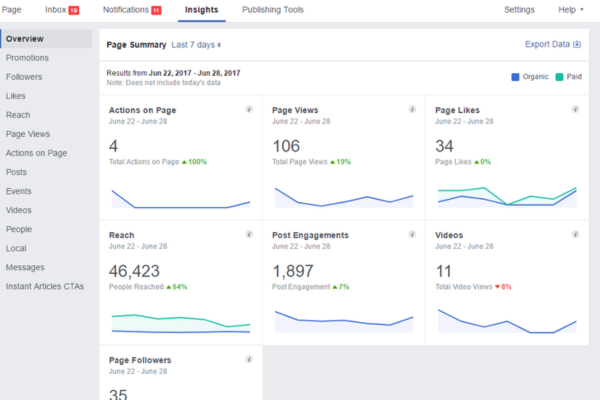Open Actions on Page in the sidebar
Image resolution: width=600 pixels, height=400 pixels.
[36, 153]
